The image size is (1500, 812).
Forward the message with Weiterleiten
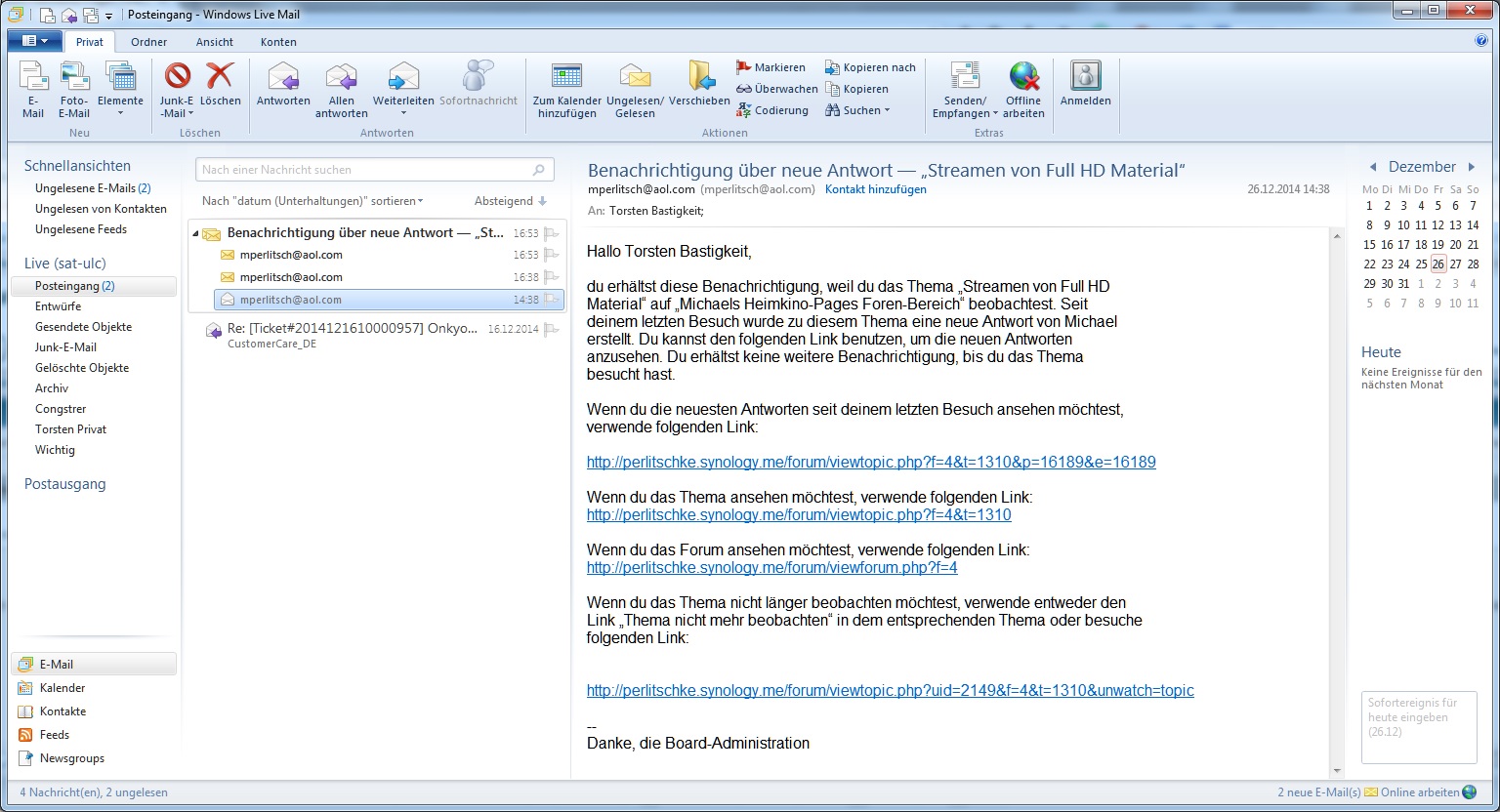point(402,78)
